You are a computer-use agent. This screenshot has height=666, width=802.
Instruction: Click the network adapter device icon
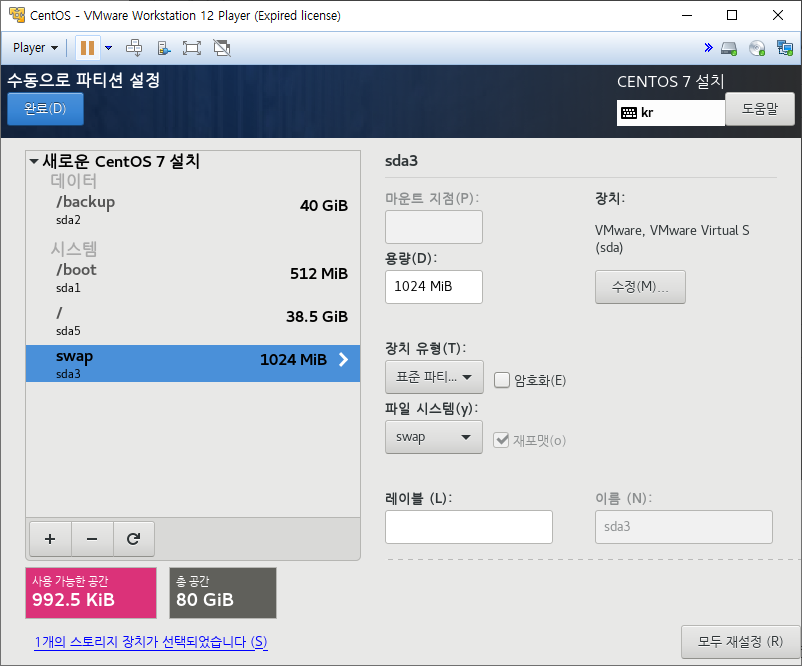pos(785,49)
